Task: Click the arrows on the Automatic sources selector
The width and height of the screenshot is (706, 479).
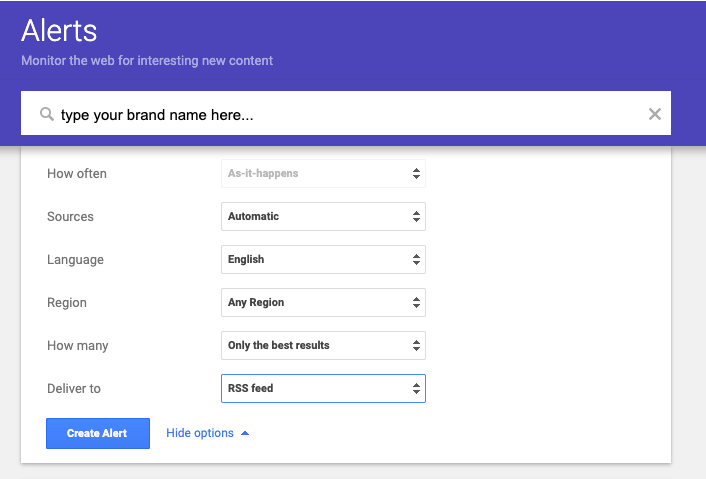Action: [416, 216]
